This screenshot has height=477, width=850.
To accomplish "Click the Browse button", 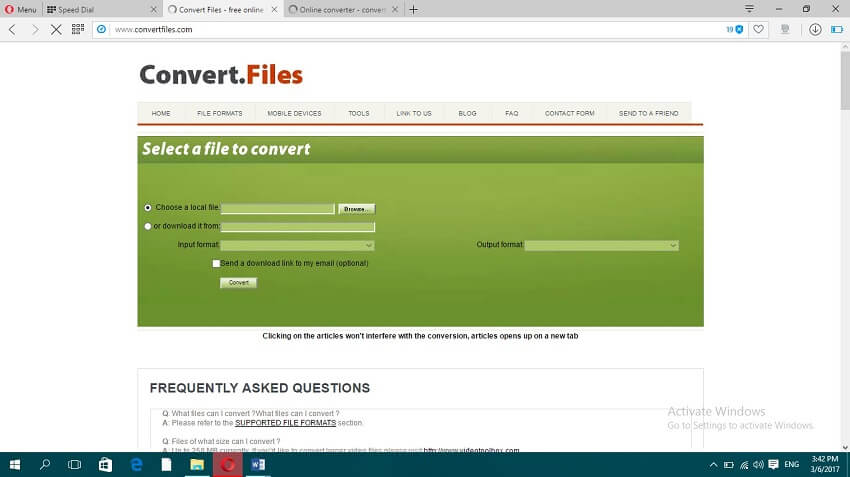I will click(356, 209).
